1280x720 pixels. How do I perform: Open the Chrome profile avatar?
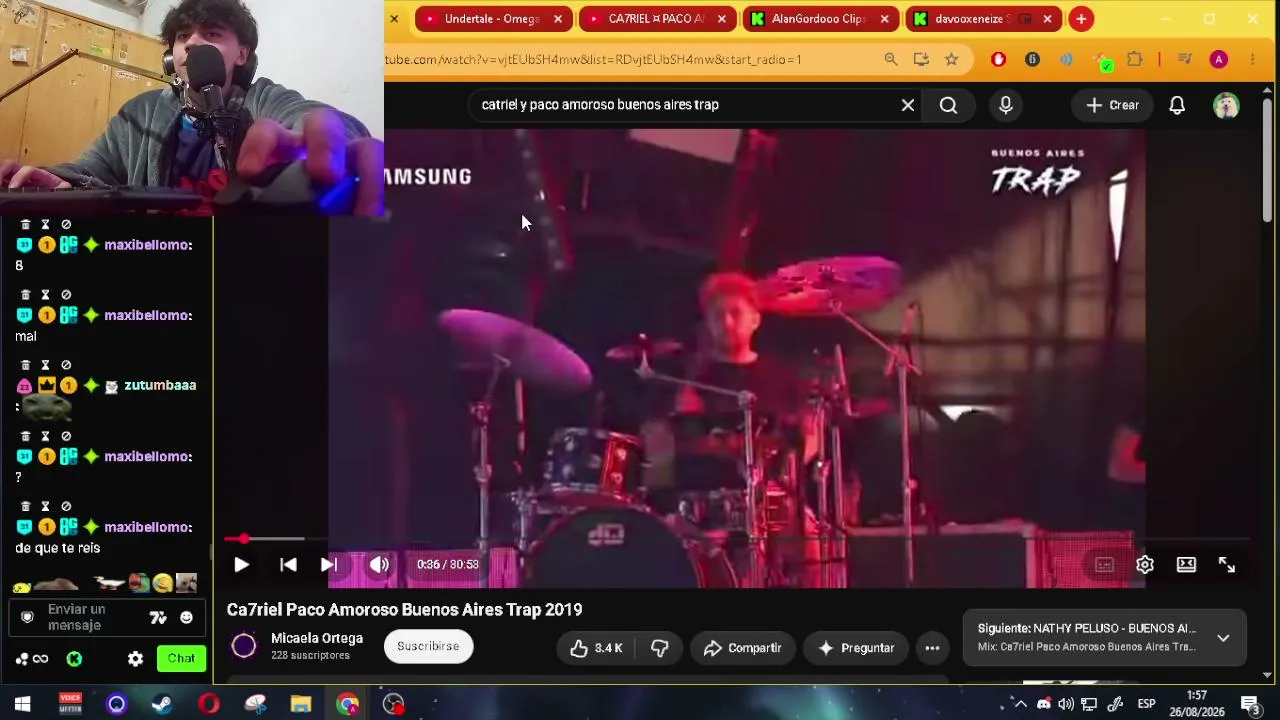tap(1218, 60)
